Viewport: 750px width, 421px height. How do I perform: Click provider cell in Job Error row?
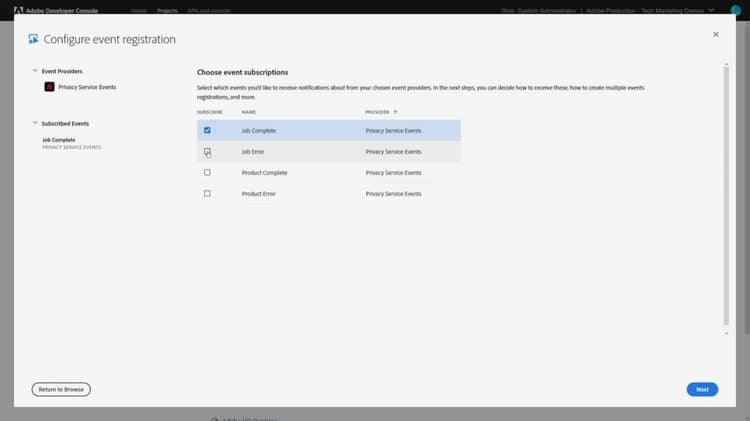click(x=394, y=152)
